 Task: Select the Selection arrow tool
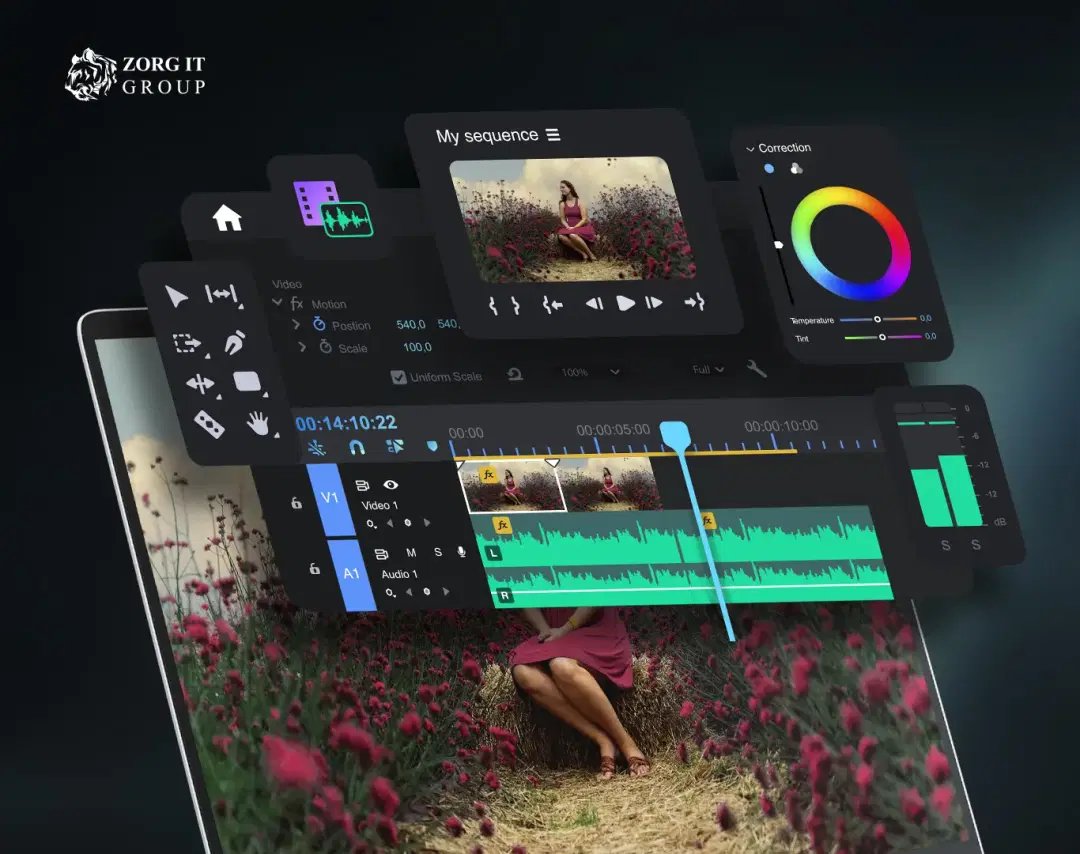pyautogui.click(x=176, y=297)
